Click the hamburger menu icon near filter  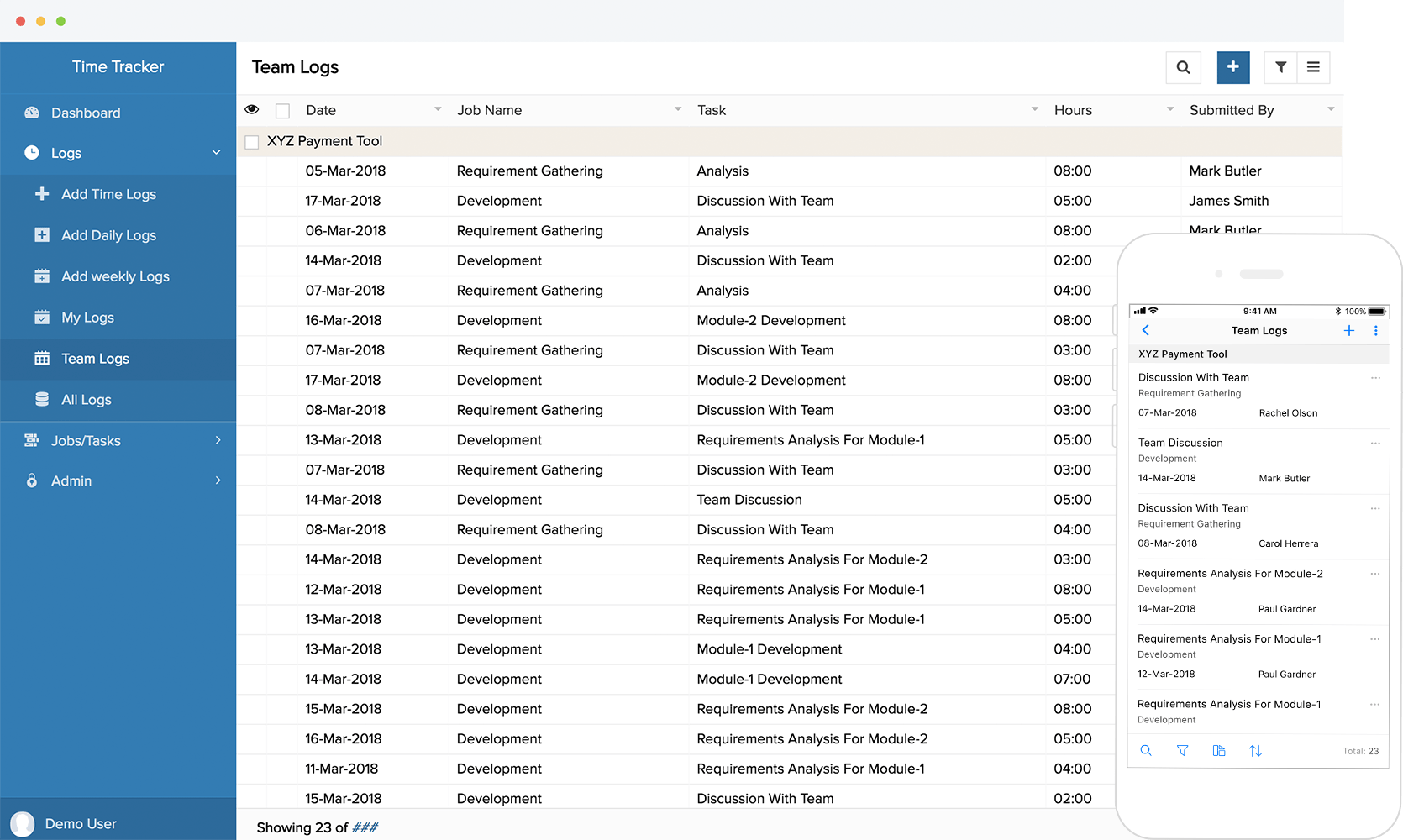point(1314,67)
